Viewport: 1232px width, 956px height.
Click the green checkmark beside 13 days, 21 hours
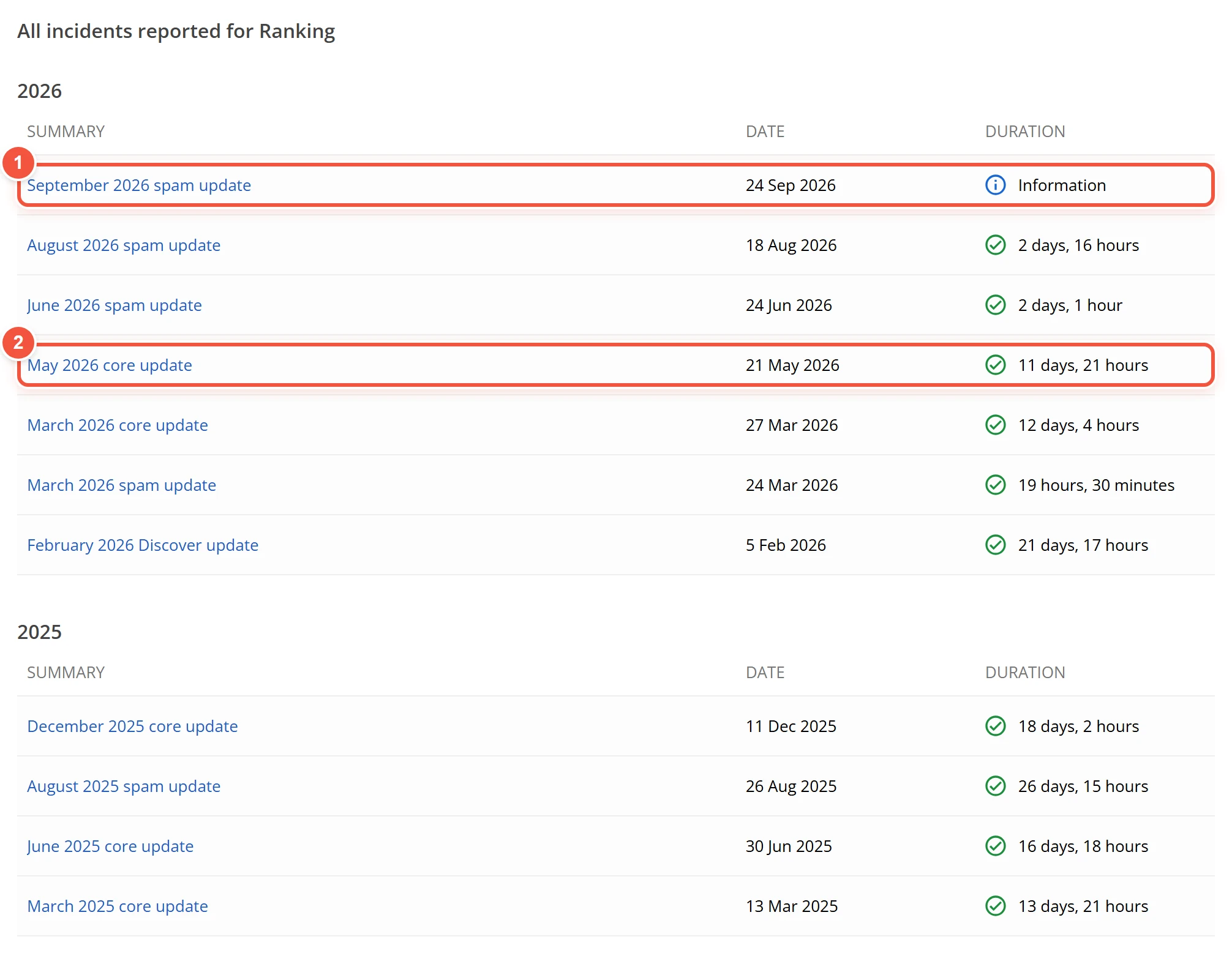pos(996,906)
